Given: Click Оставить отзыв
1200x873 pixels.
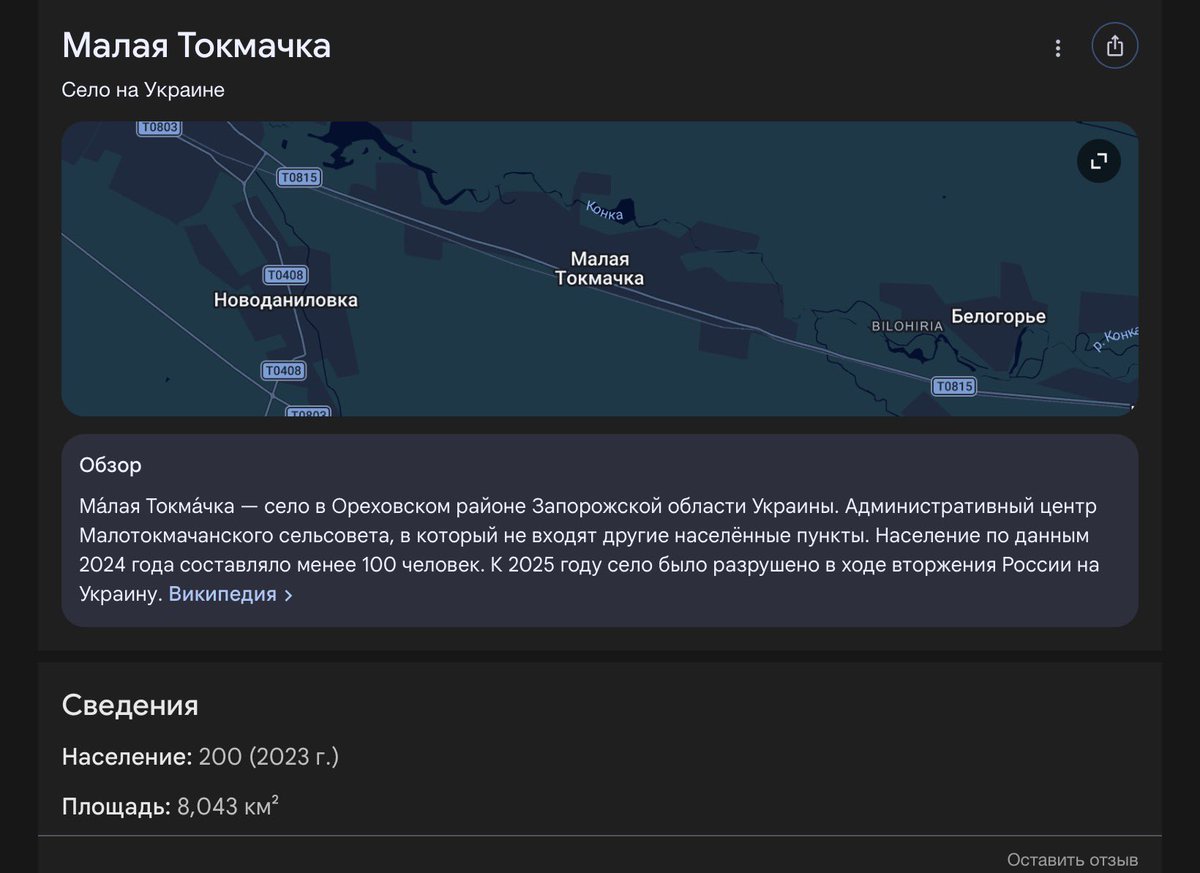Looking at the screenshot, I should [1072, 858].
